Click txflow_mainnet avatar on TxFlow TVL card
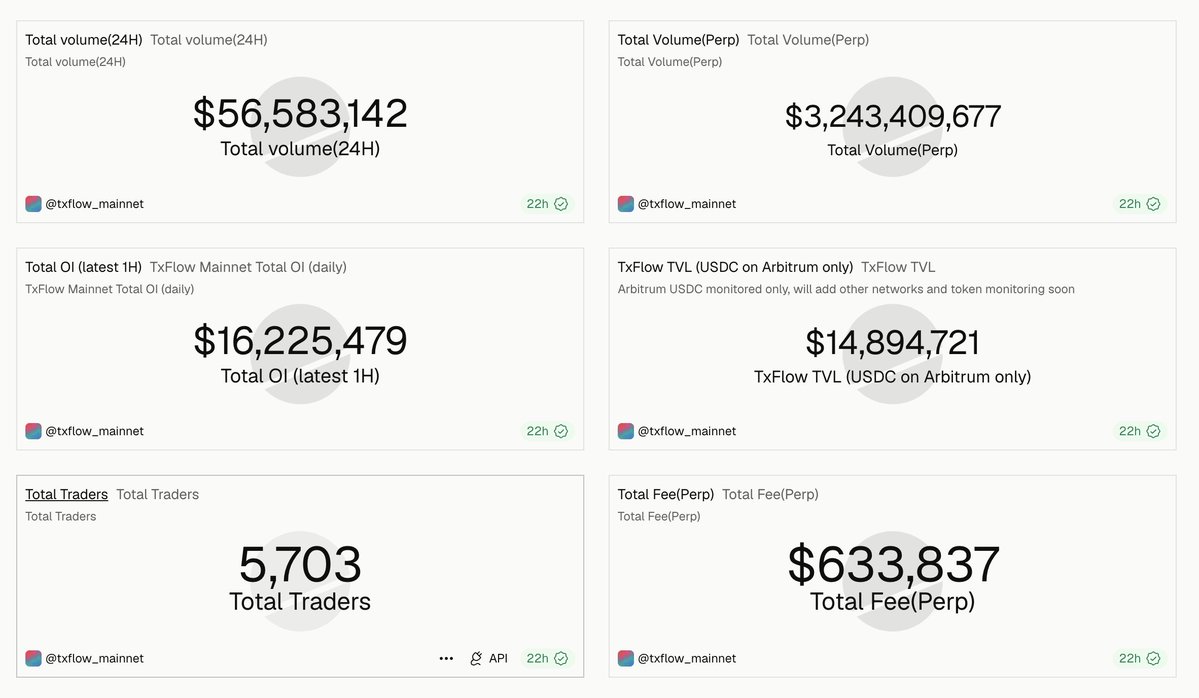The image size is (1199, 698). [626, 431]
